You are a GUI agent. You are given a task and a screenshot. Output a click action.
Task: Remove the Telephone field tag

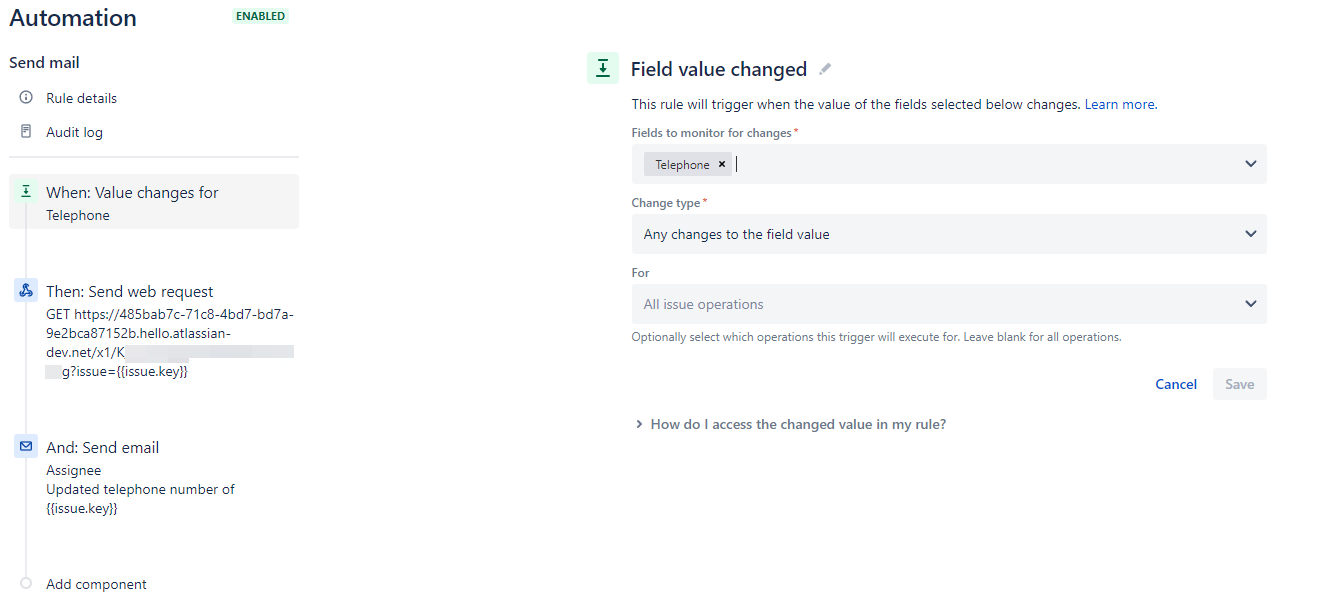coord(721,165)
